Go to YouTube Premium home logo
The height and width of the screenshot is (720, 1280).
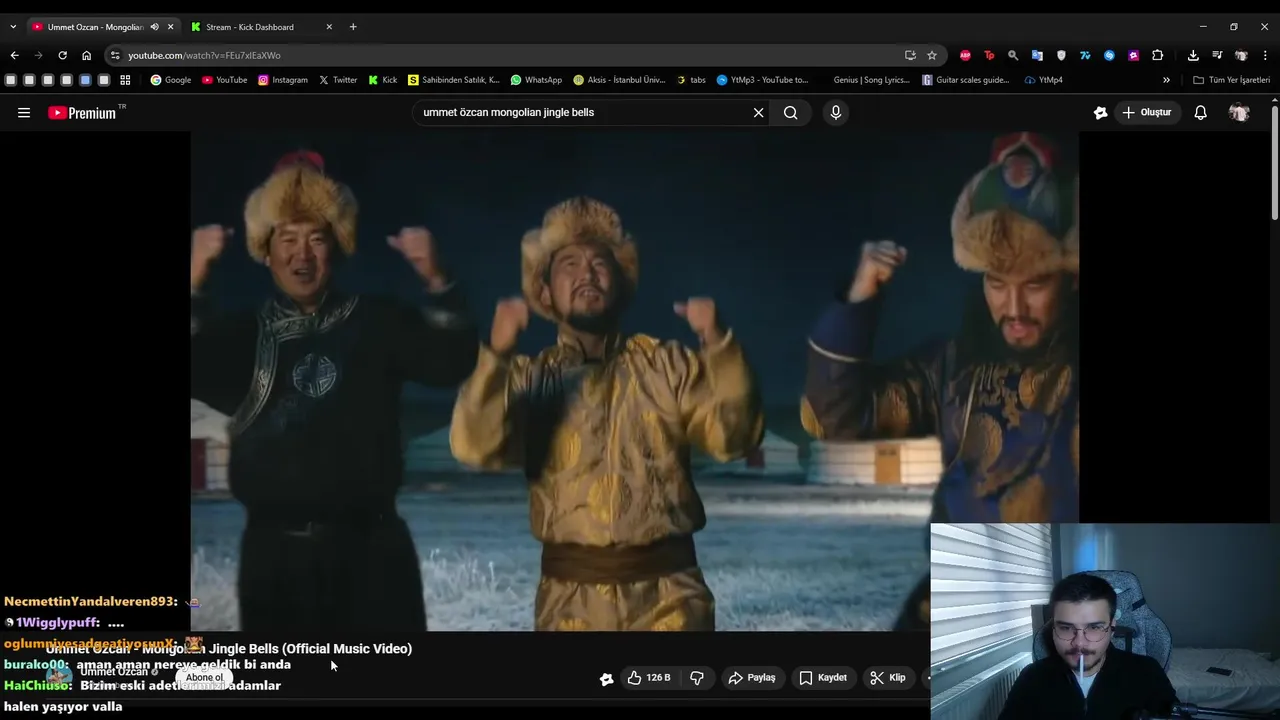(x=82, y=113)
